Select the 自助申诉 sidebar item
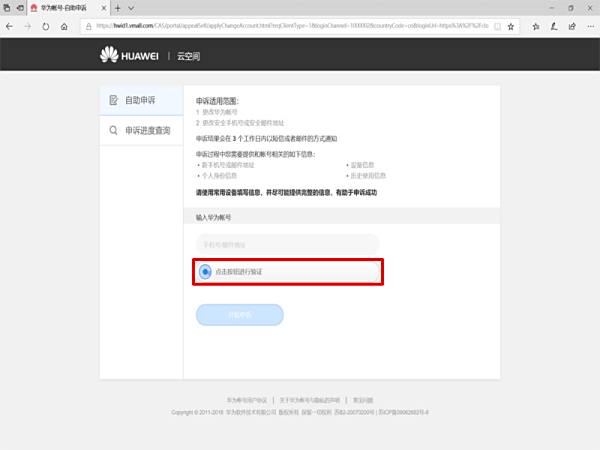Image resolution: width=600 pixels, height=450 pixels. click(142, 100)
